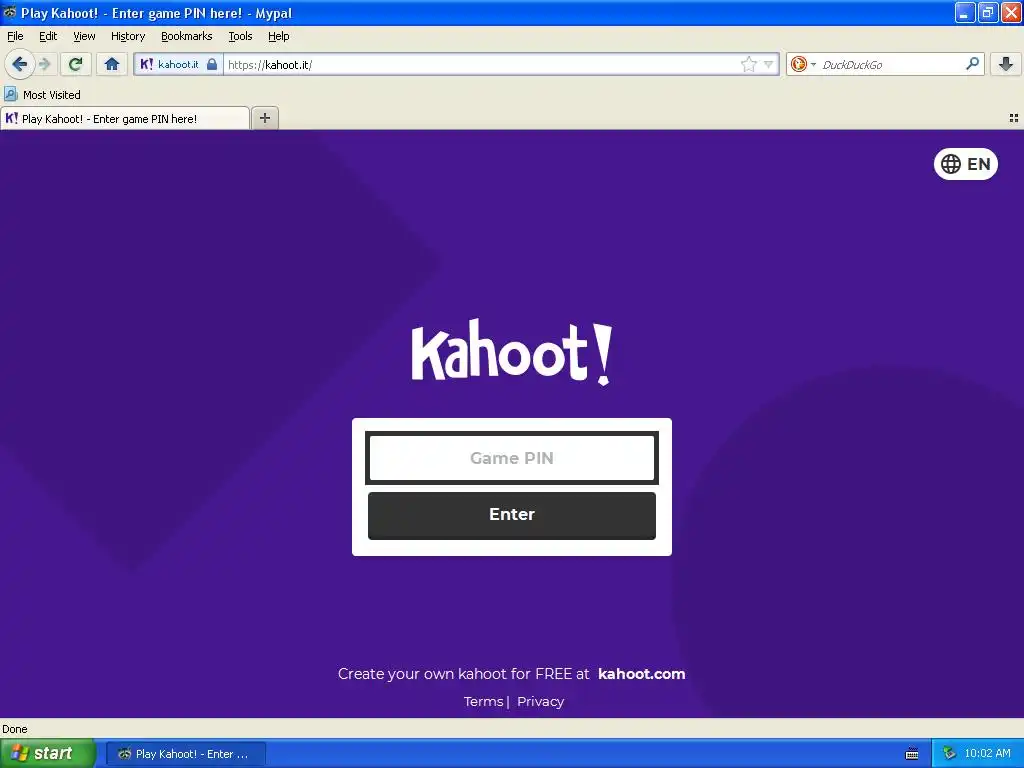Open the Help menu
This screenshot has height=768, width=1024.
[x=279, y=36]
